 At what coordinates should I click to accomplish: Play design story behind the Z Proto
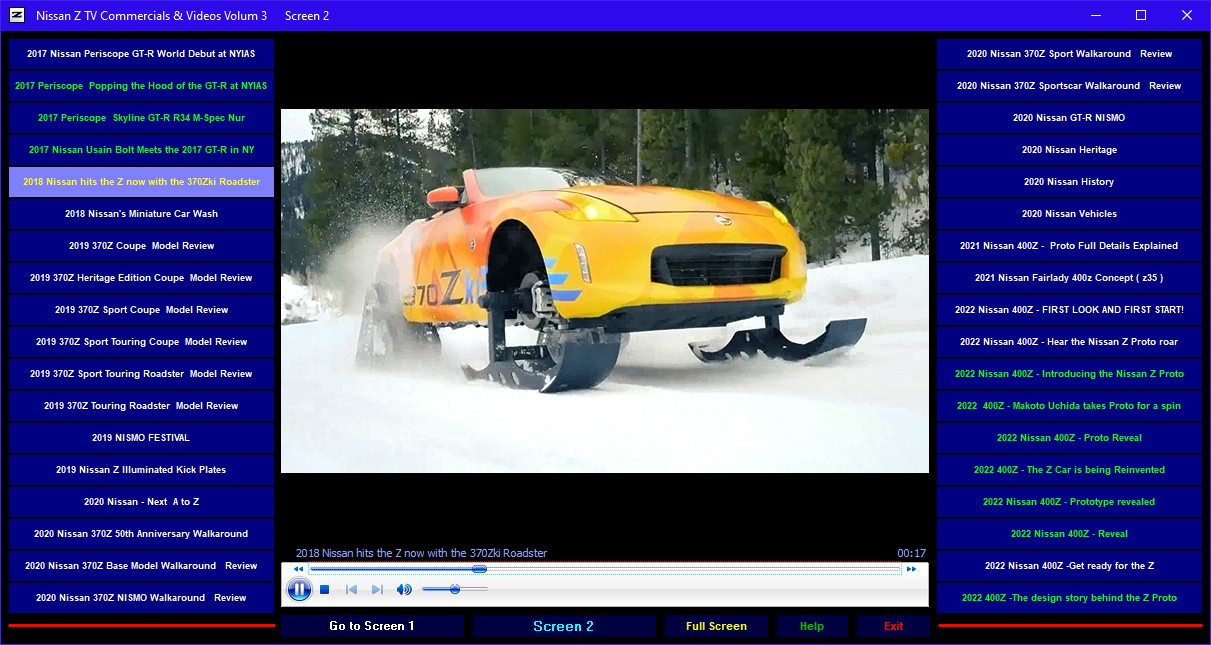pos(1069,598)
